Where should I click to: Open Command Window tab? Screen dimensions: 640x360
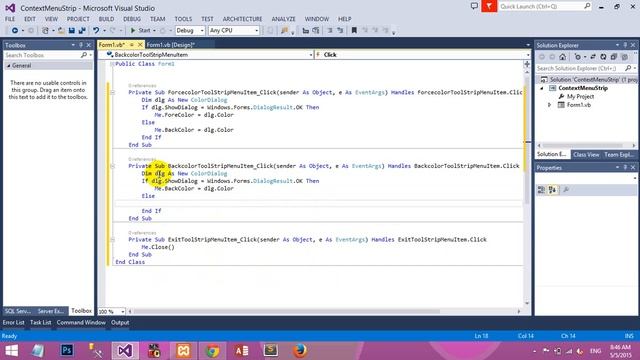click(81, 322)
